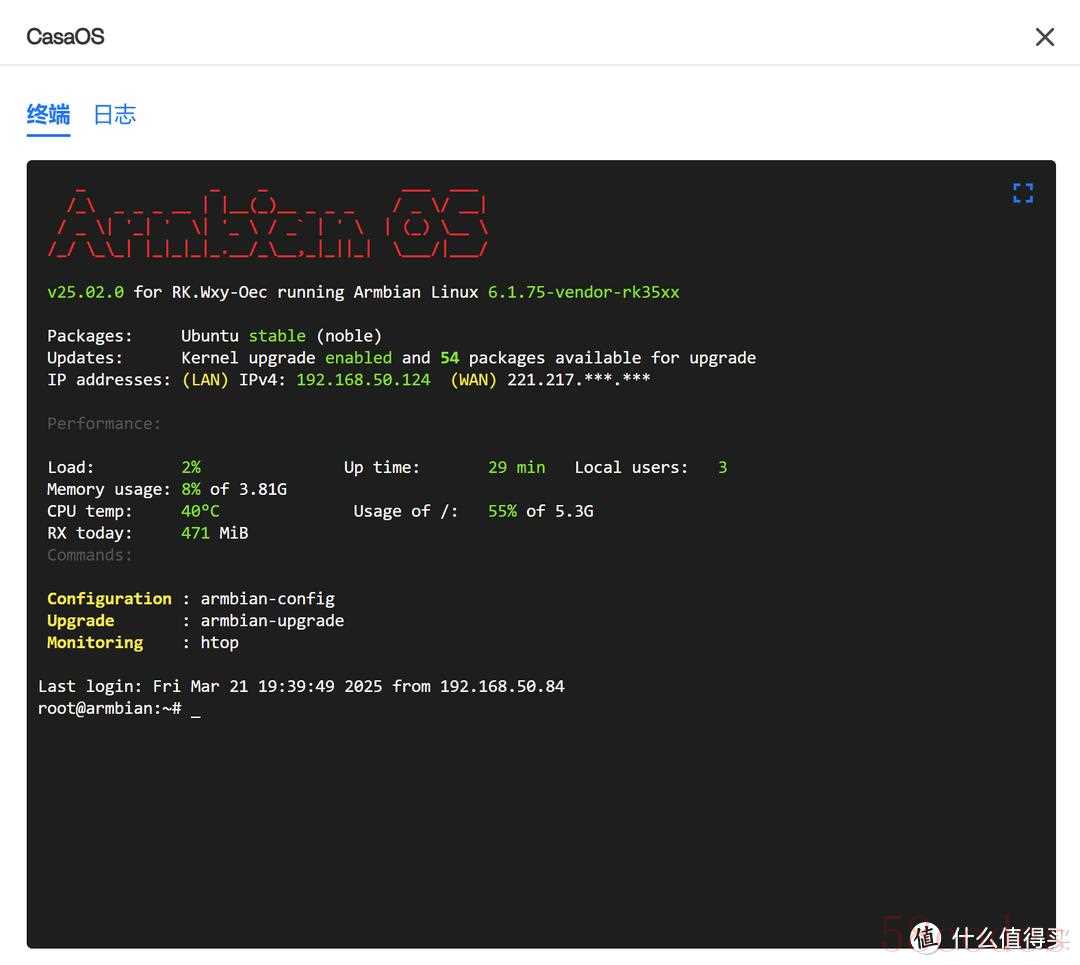Click the htop command text

point(220,643)
